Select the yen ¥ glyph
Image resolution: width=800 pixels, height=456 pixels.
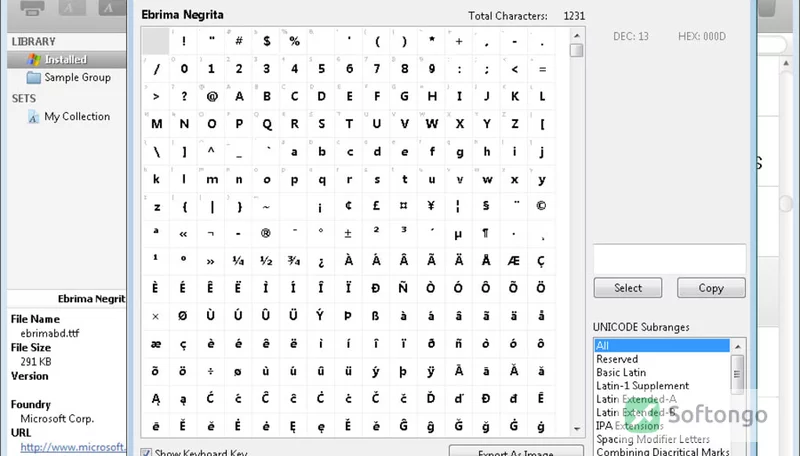point(432,206)
